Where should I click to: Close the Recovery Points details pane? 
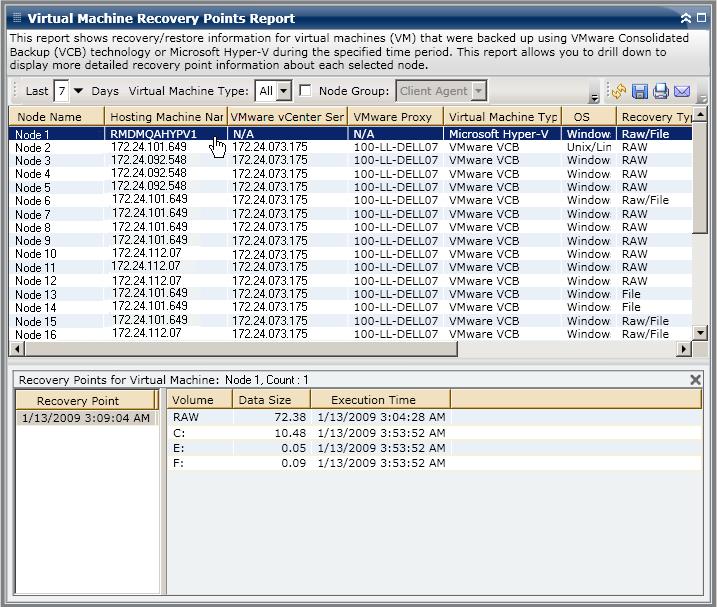pos(696,380)
